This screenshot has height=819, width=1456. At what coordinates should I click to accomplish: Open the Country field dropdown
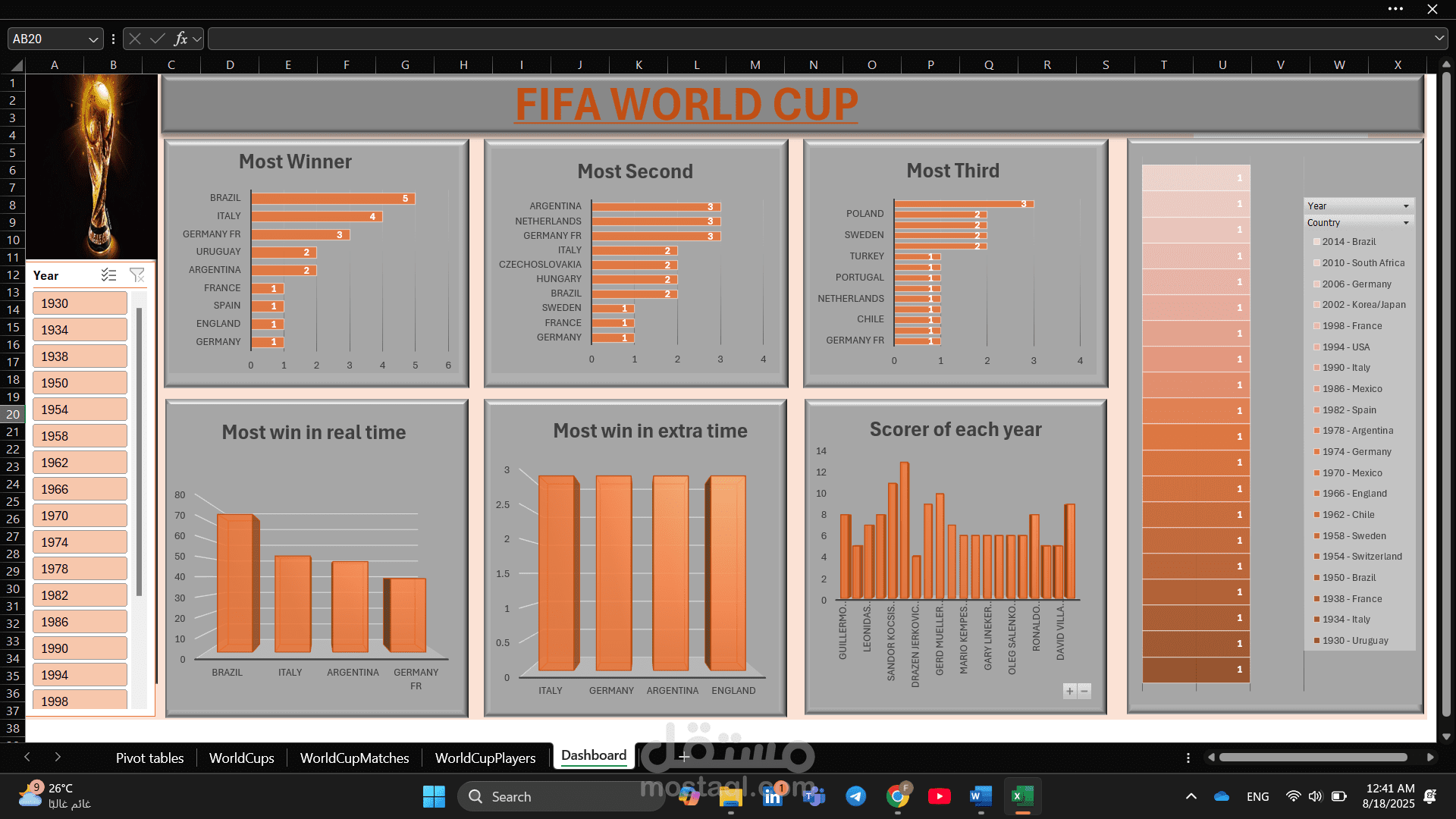(1407, 222)
